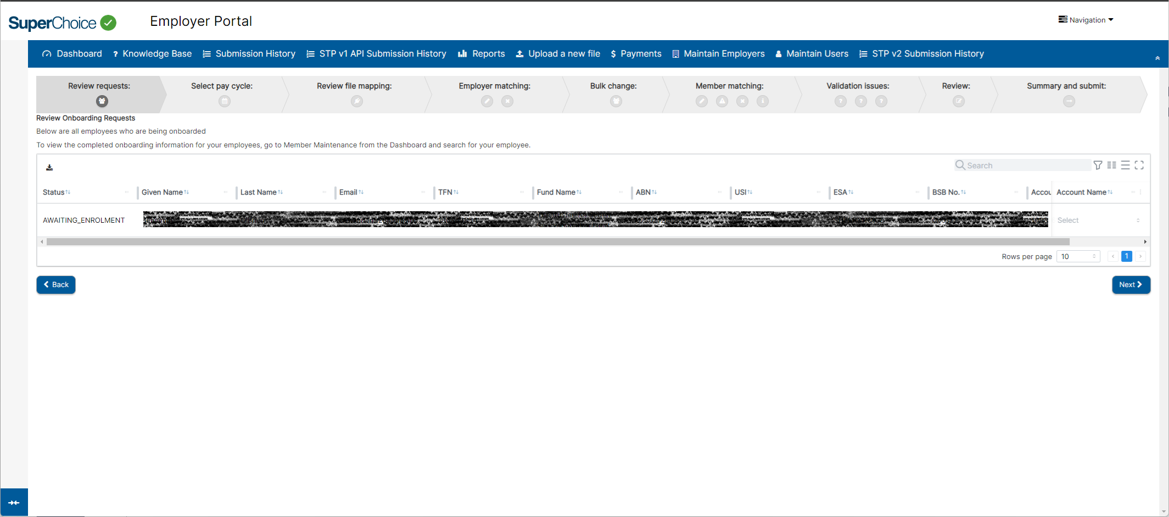Open the Navigation dropdown
Image resolution: width=1169 pixels, height=517 pixels.
pos(1086,20)
